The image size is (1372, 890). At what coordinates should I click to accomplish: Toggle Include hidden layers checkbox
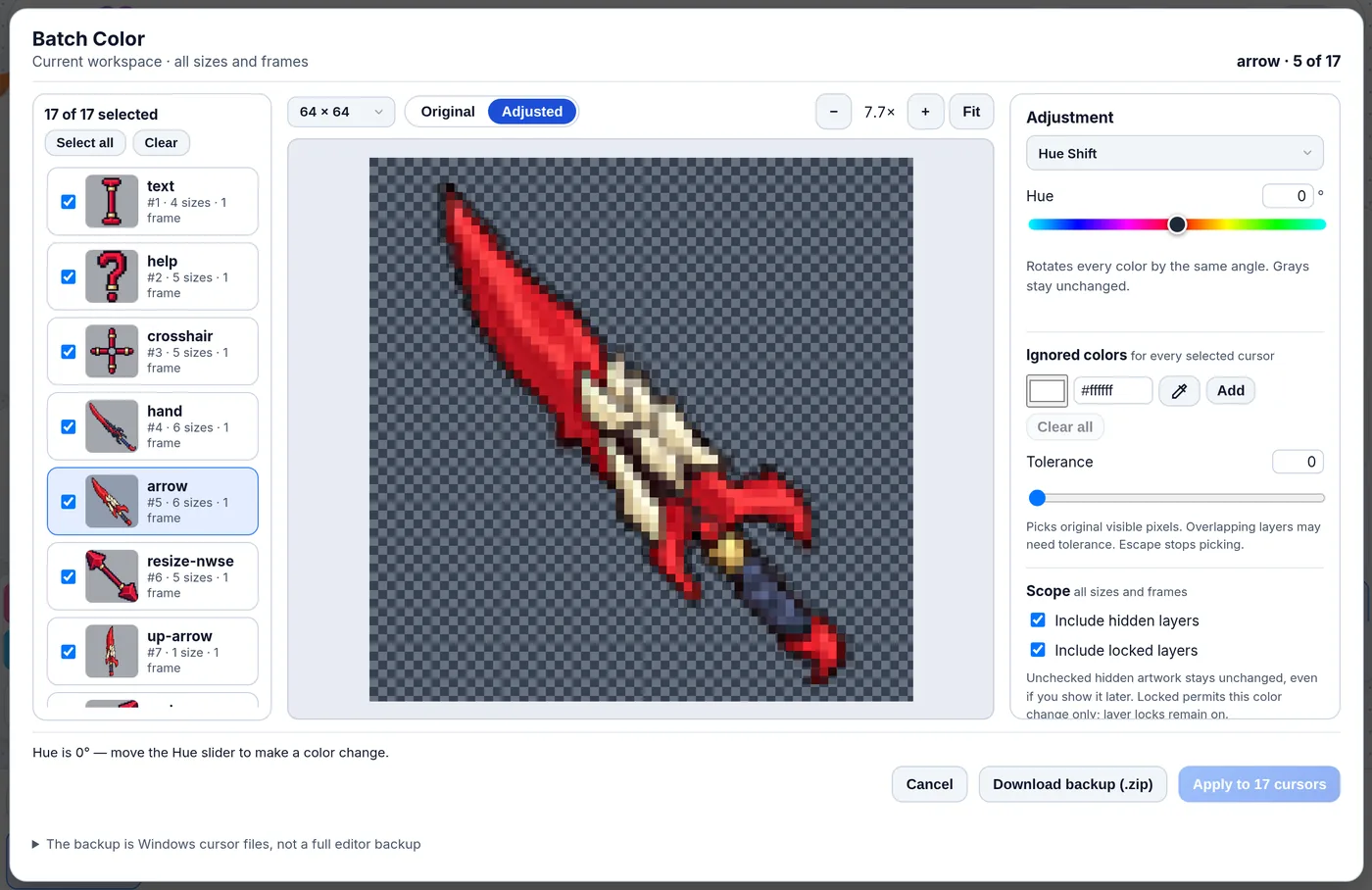pos(1038,620)
